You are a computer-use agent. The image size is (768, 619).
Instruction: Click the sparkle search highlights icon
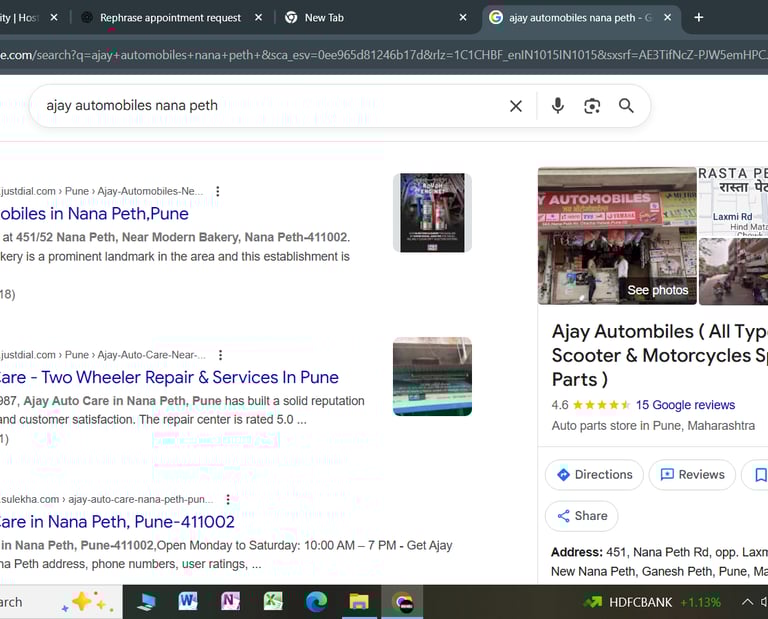click(x=88, y=602)
